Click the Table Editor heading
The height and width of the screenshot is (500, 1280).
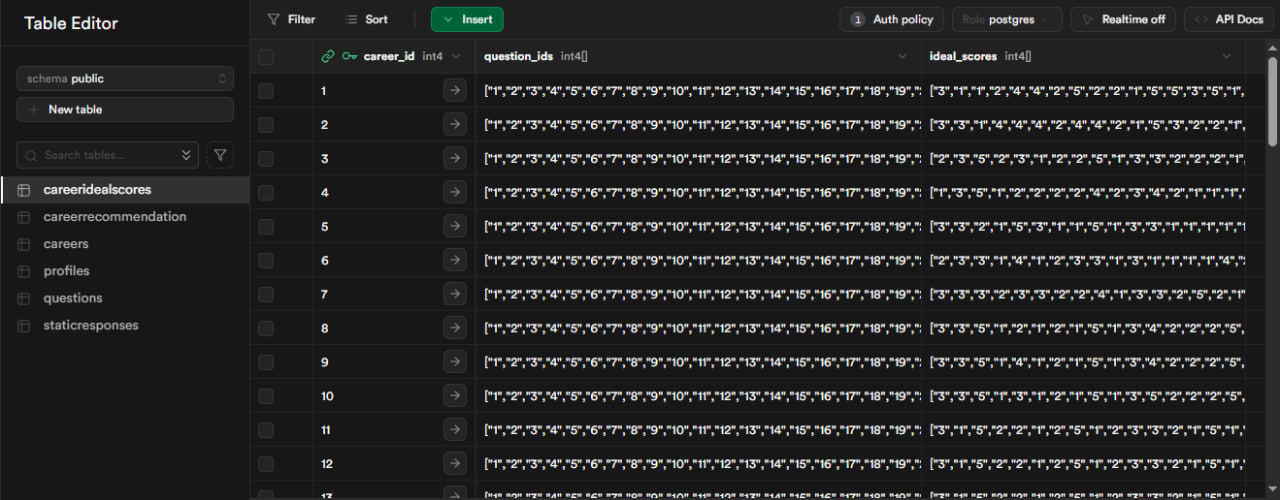point(71,23)
